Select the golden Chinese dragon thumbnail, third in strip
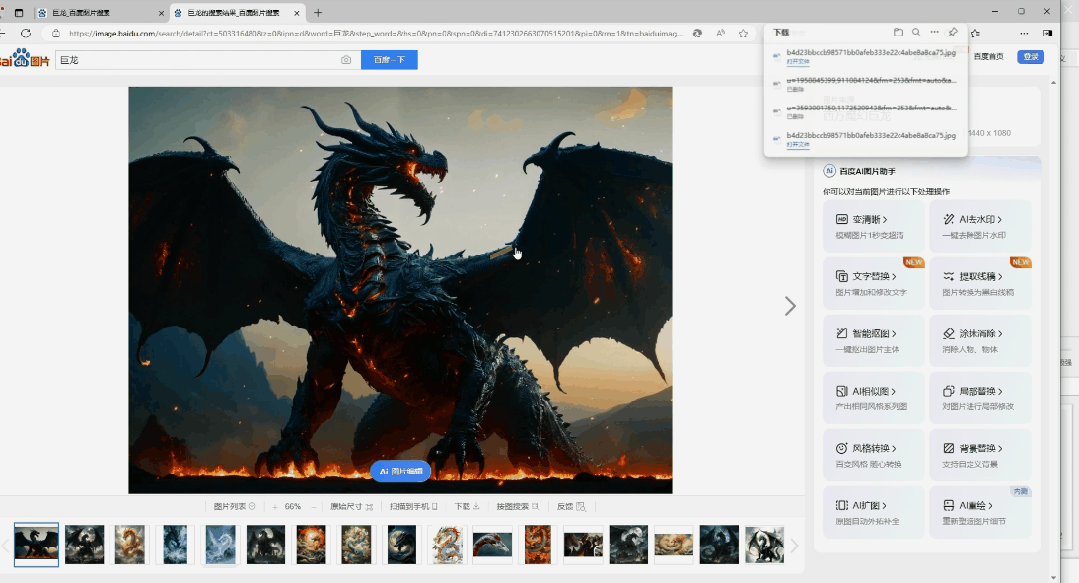This screenshot has width=1079, height=583. click(130, 545)
